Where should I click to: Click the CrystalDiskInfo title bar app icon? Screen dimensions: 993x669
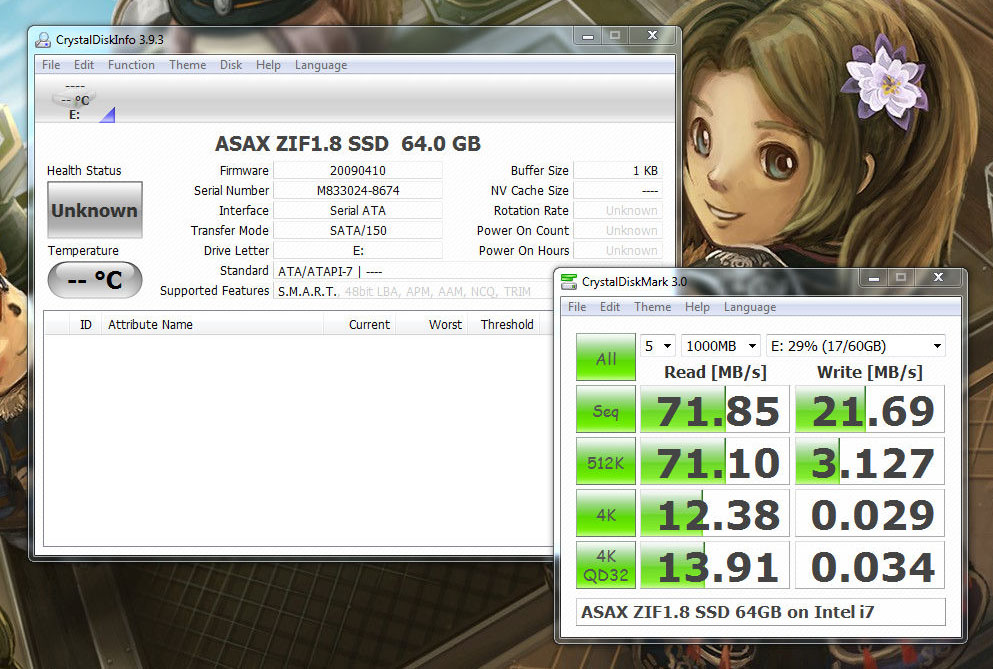click(43, 40)
